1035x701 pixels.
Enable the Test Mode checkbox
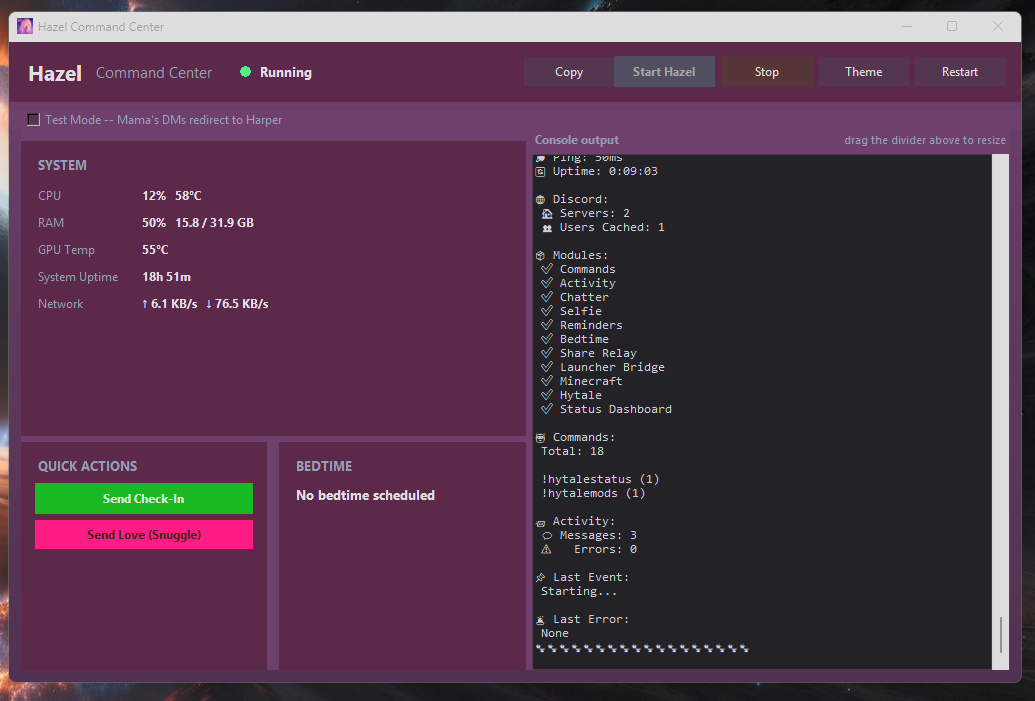coord(33,119)
